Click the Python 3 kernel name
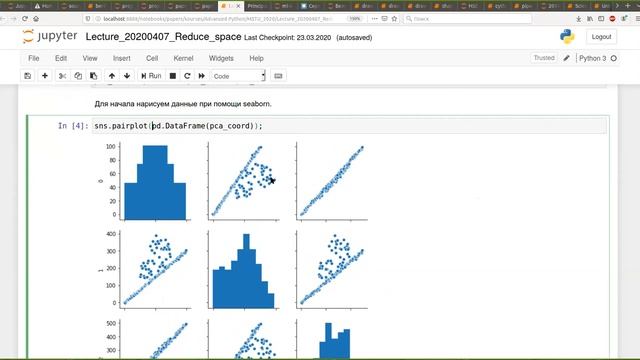 [592, 58]
